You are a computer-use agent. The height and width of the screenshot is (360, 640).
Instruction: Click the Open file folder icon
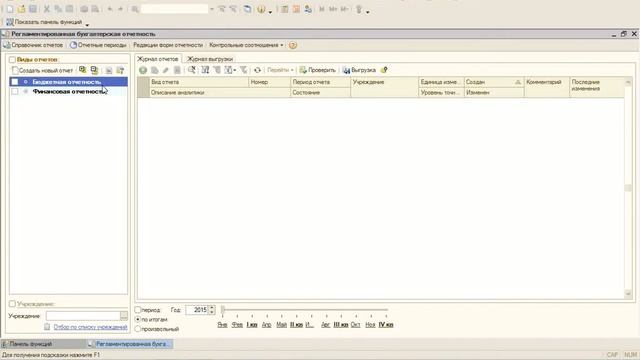tap(22, 9)
